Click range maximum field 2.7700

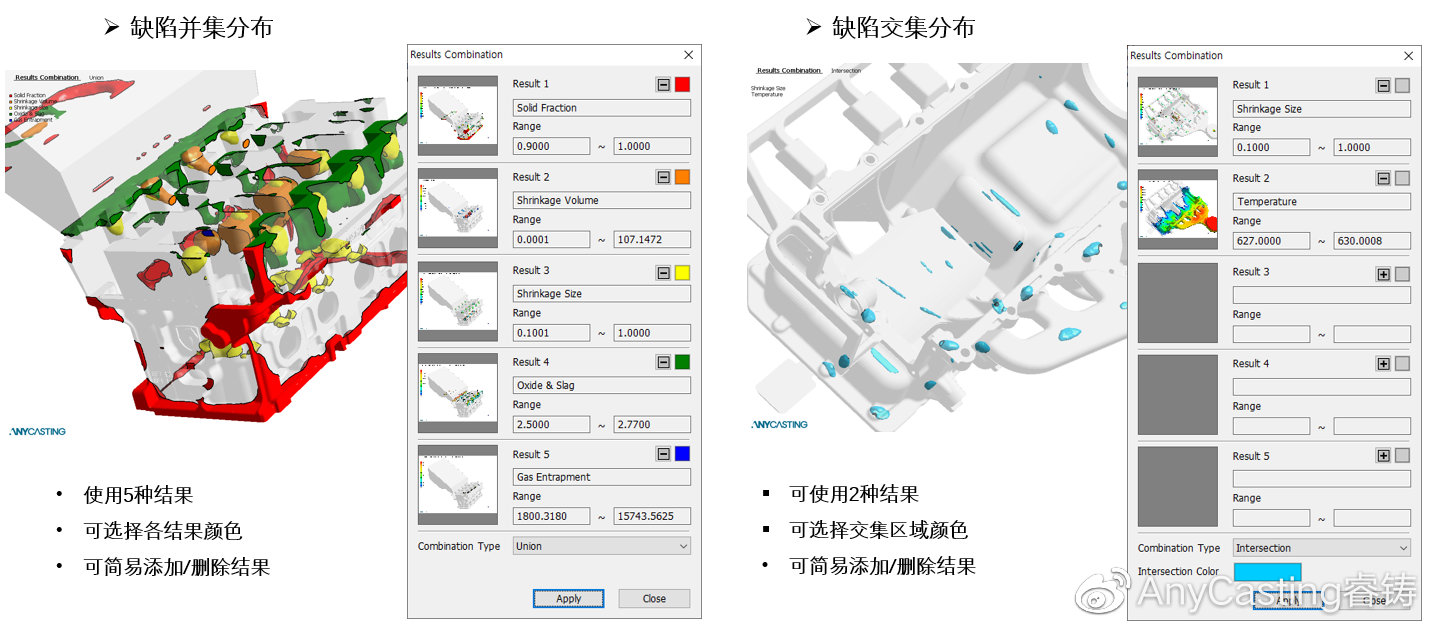click(x=652, y=424)
